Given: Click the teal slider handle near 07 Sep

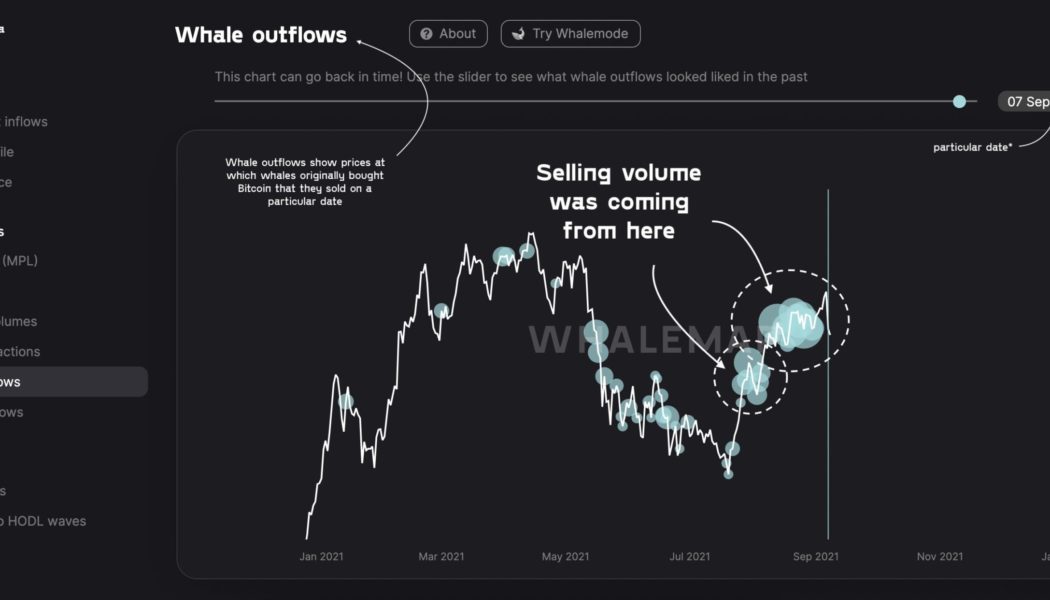Looking at the screenshot, I should tap(959, 101).
